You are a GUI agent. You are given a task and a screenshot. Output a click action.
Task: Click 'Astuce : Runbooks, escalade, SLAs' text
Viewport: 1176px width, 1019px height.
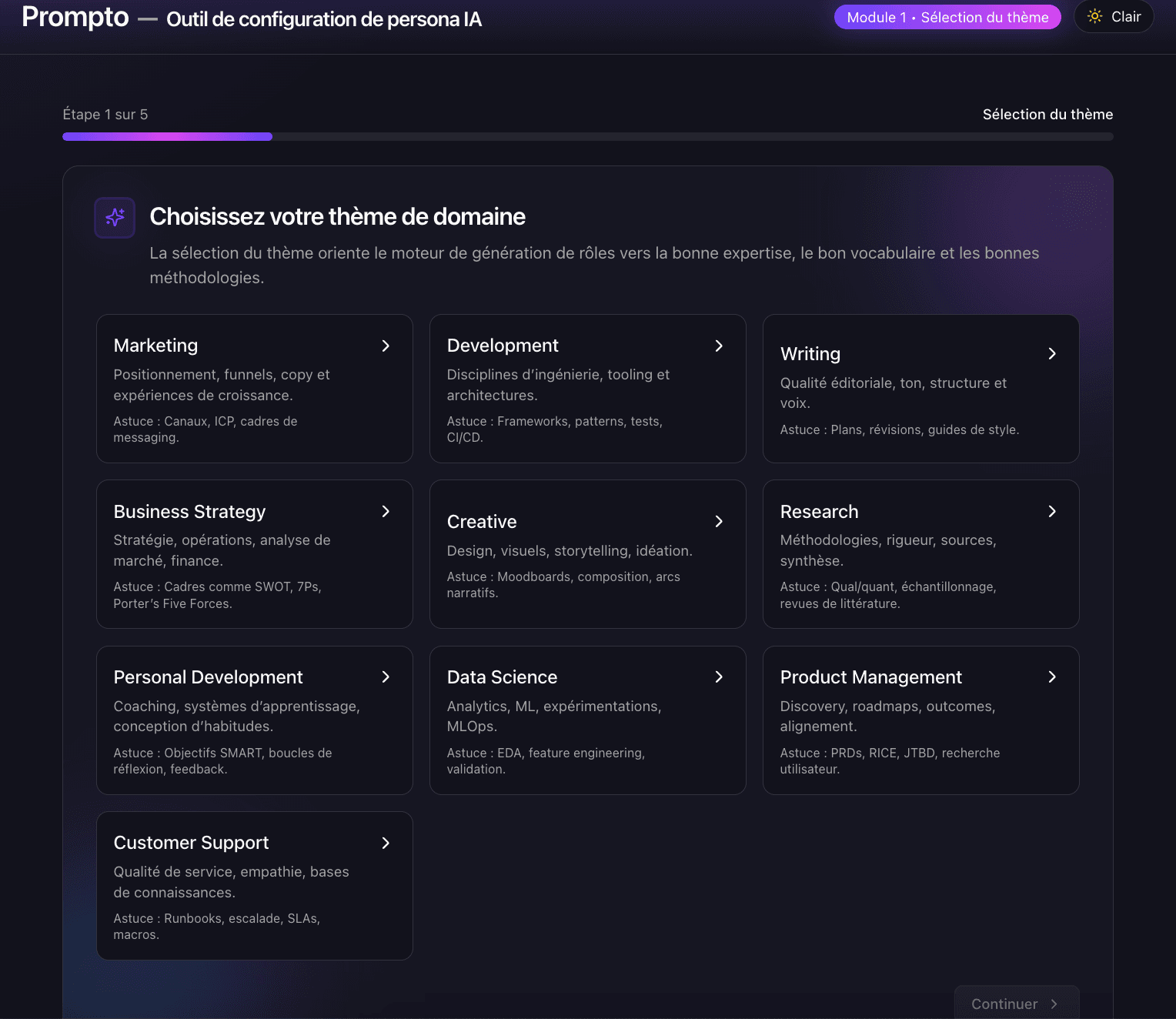coord(217,927)
